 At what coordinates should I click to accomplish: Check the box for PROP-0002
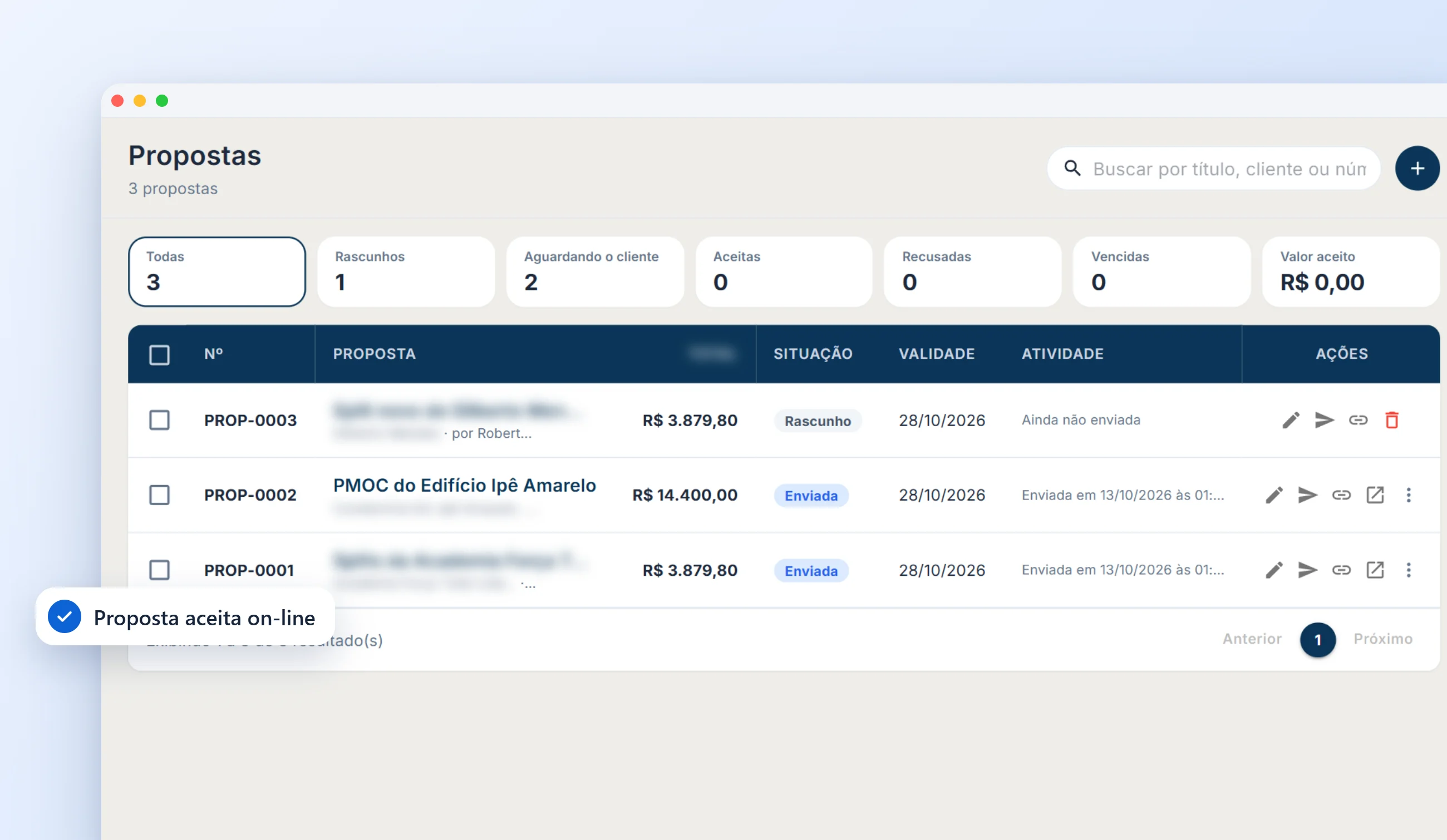[159, 495]
